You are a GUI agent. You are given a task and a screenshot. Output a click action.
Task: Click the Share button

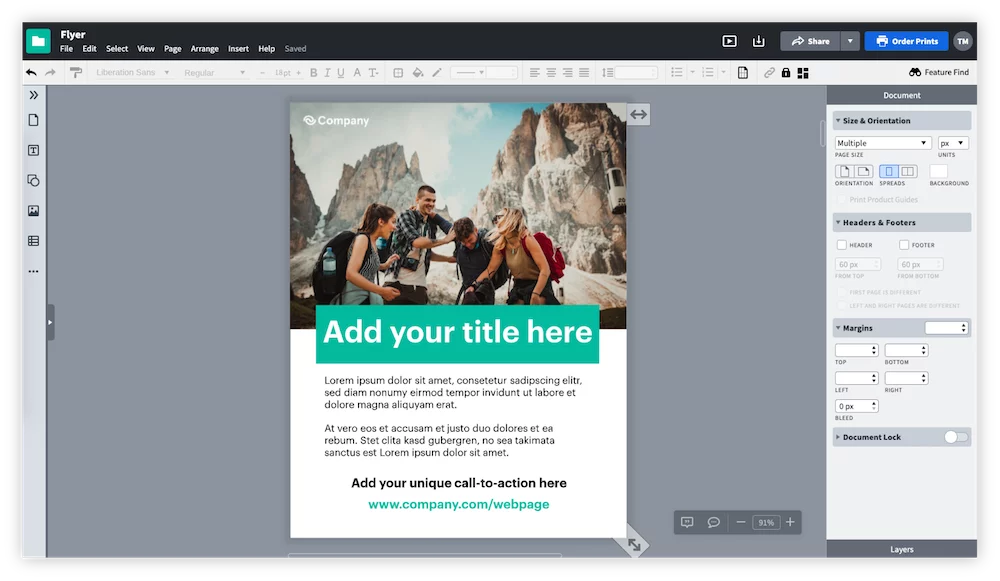point(810,41)
